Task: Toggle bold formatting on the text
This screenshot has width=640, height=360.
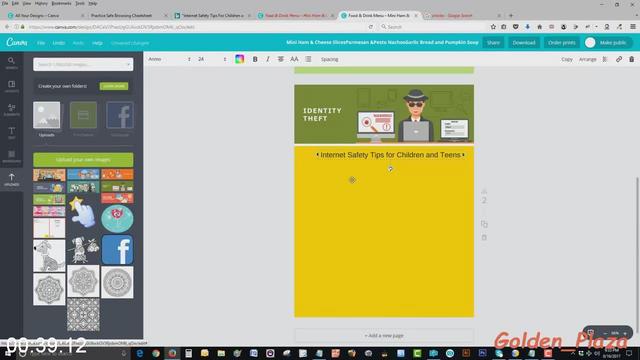Action: [x=255, y=59]
